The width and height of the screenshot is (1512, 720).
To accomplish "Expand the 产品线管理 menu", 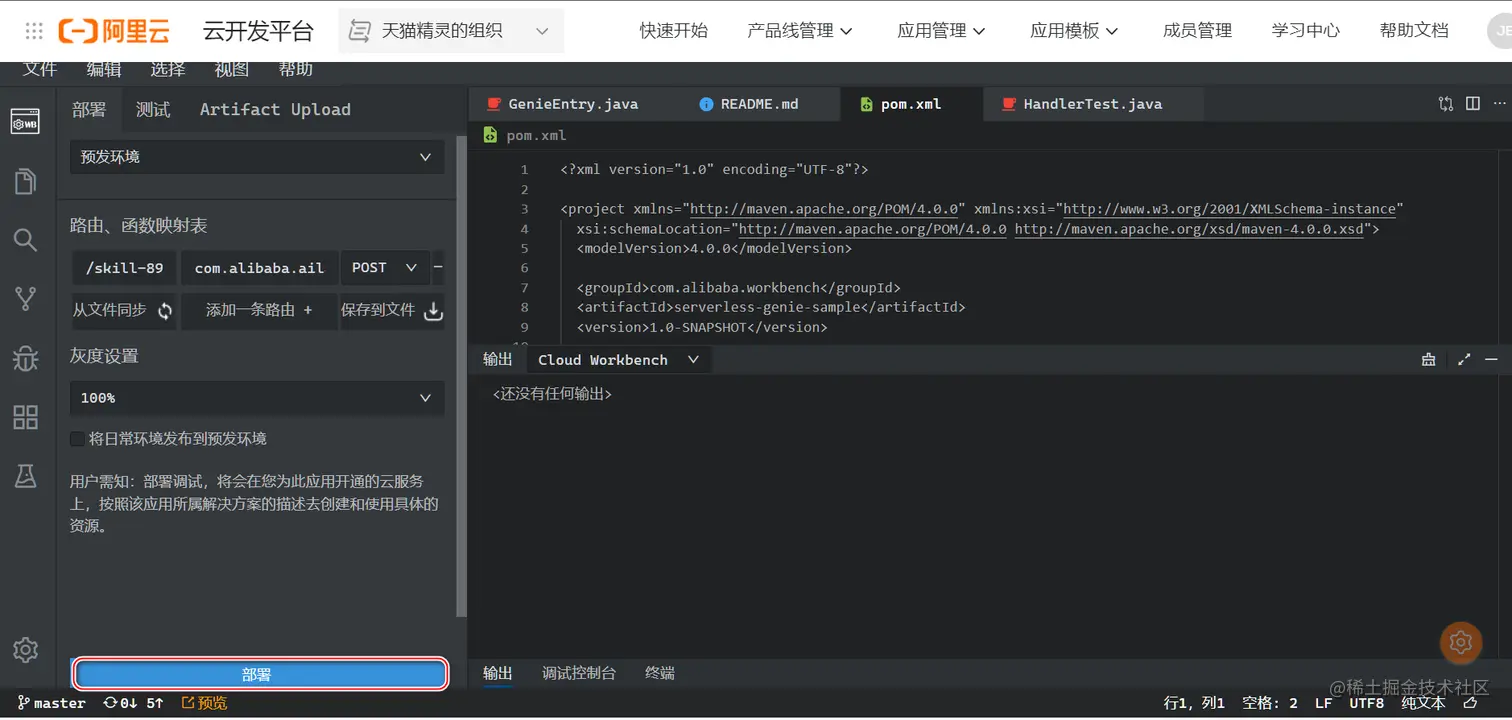I will pos(800,31).
